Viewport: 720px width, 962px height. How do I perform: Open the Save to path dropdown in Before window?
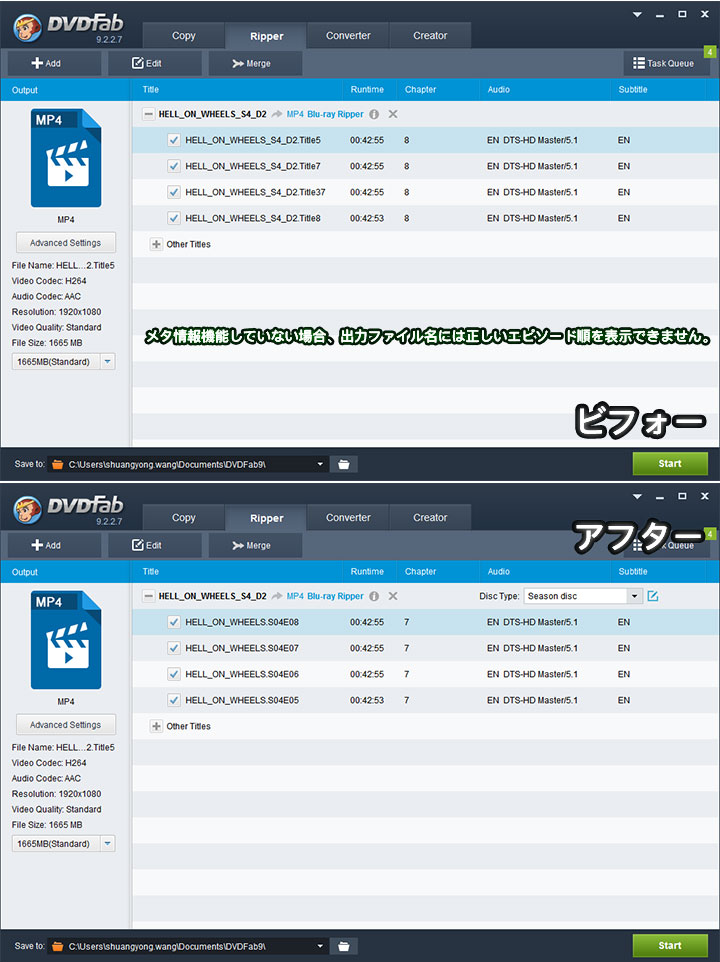320,464
